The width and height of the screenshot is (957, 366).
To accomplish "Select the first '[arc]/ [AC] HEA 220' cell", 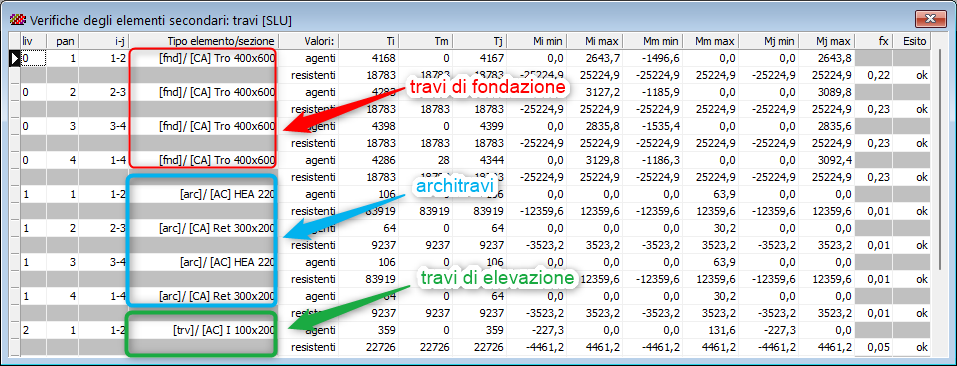I will click(203, 195).
